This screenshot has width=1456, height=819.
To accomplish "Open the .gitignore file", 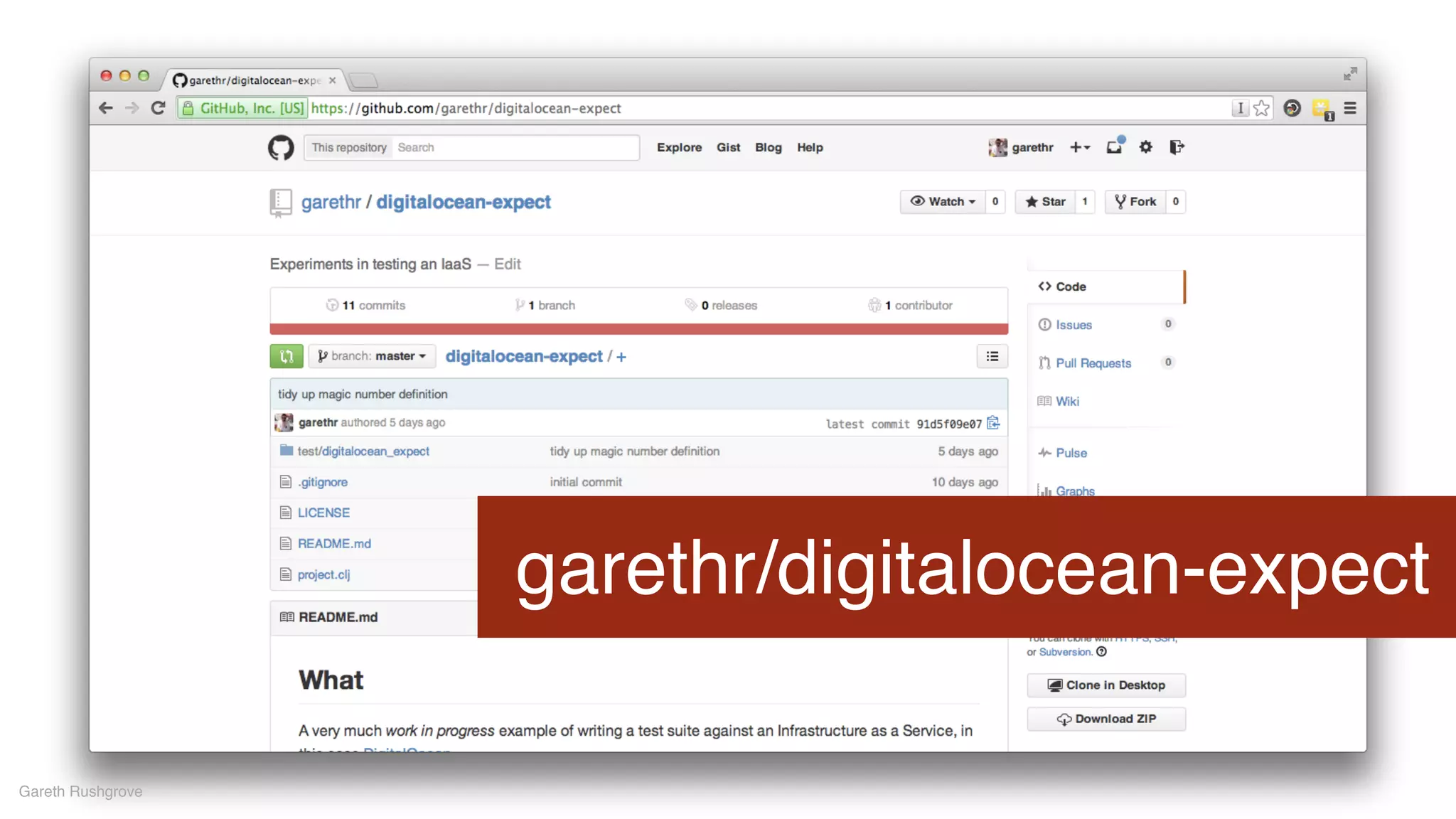I will point(323,482).
